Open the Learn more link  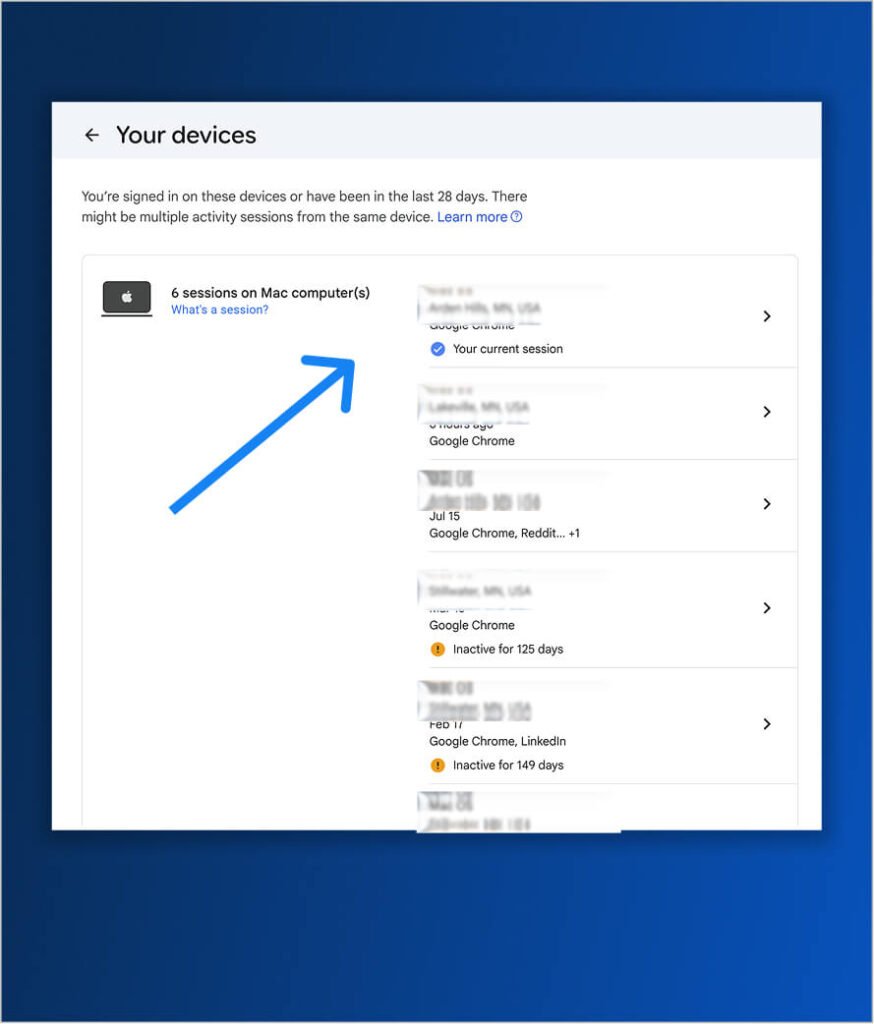coord(472,217)
